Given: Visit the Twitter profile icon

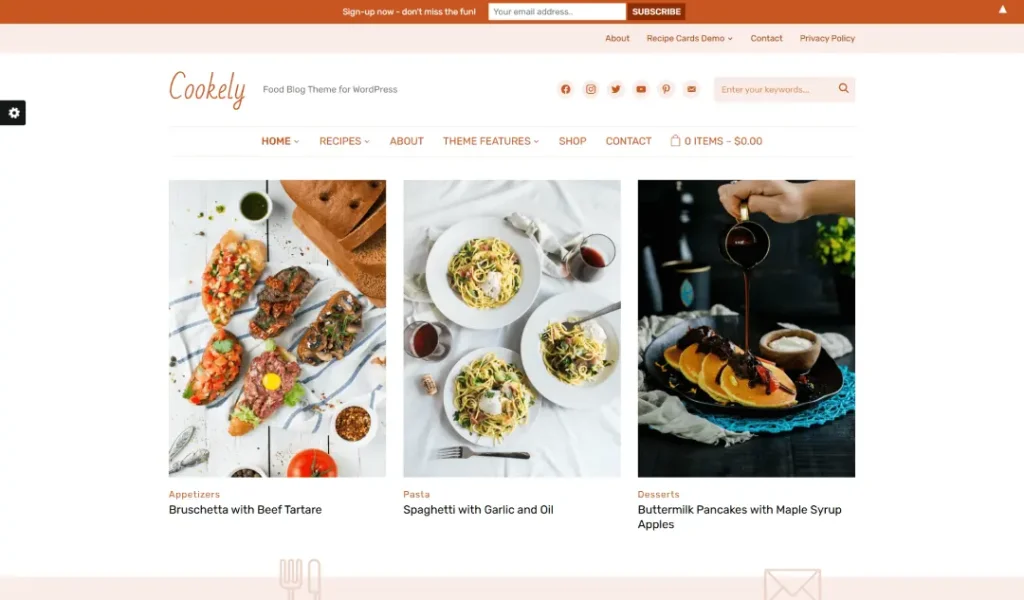Looking at the screenshot, I should [x=616, y=89].
